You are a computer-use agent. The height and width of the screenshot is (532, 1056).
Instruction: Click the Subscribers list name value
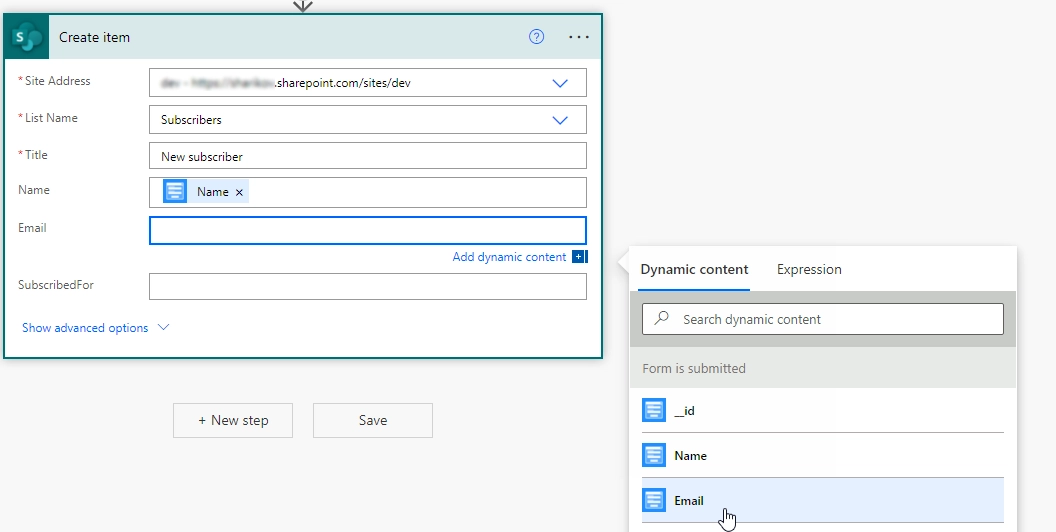click(191, 120)
